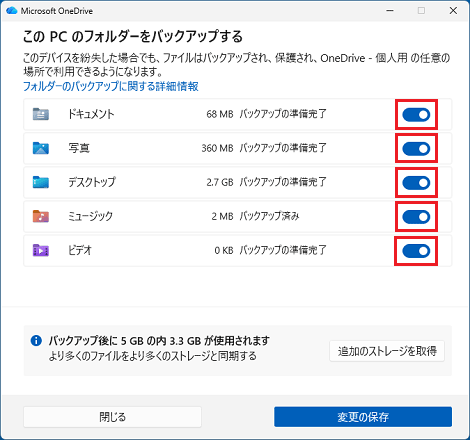Image resolution: width=470 pixels, height=440 pixels.
Task: Click the 写真 folder name
Action: [x=79, y=148]
